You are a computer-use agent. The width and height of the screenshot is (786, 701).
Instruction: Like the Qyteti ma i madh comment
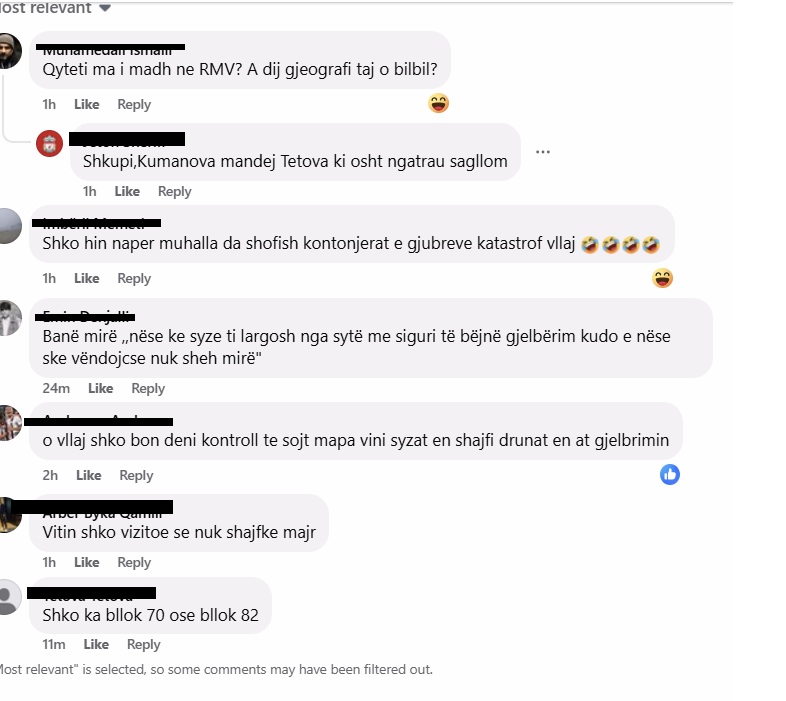[x=87, y=104]
